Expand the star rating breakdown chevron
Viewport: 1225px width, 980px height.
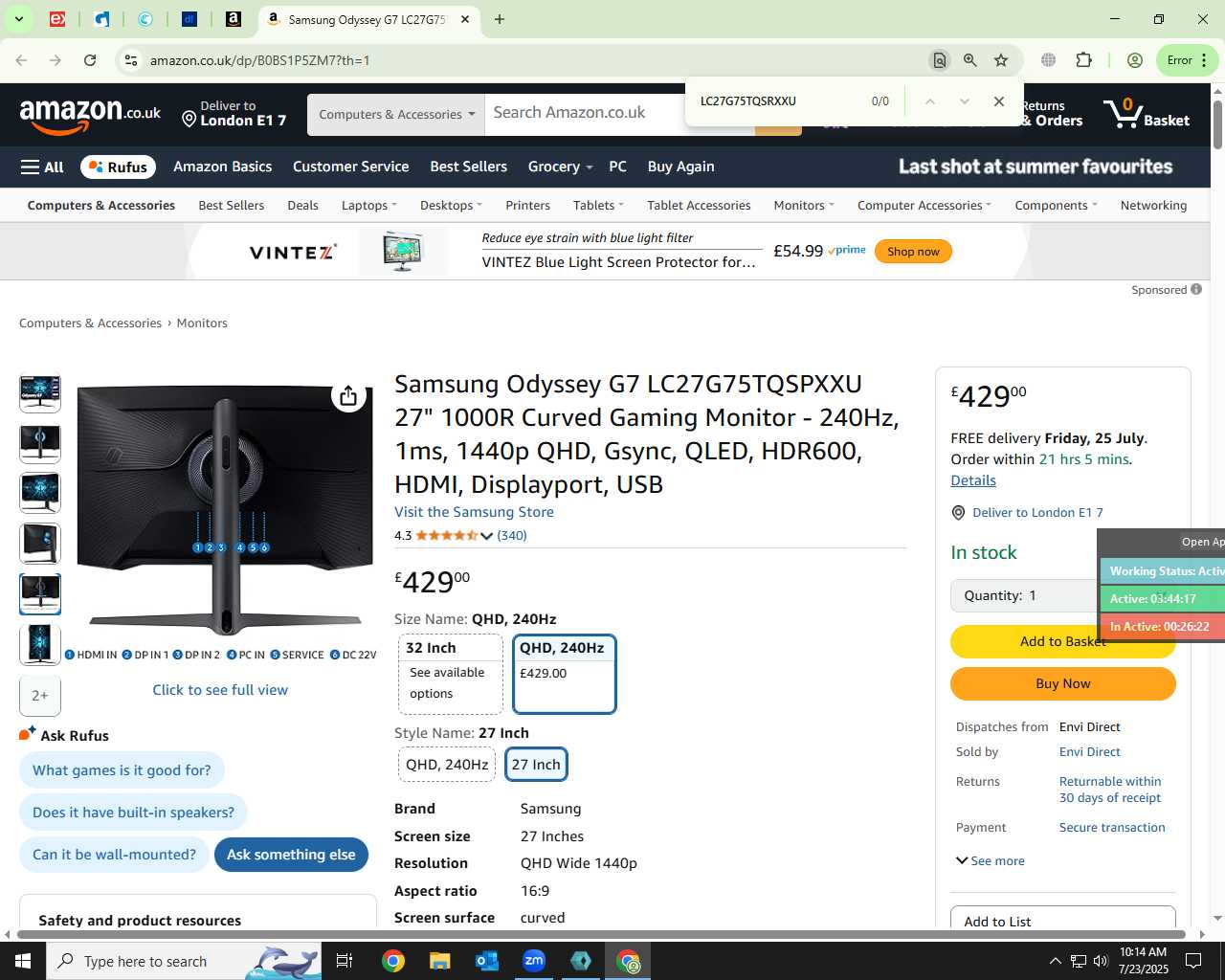pos(486,536)
